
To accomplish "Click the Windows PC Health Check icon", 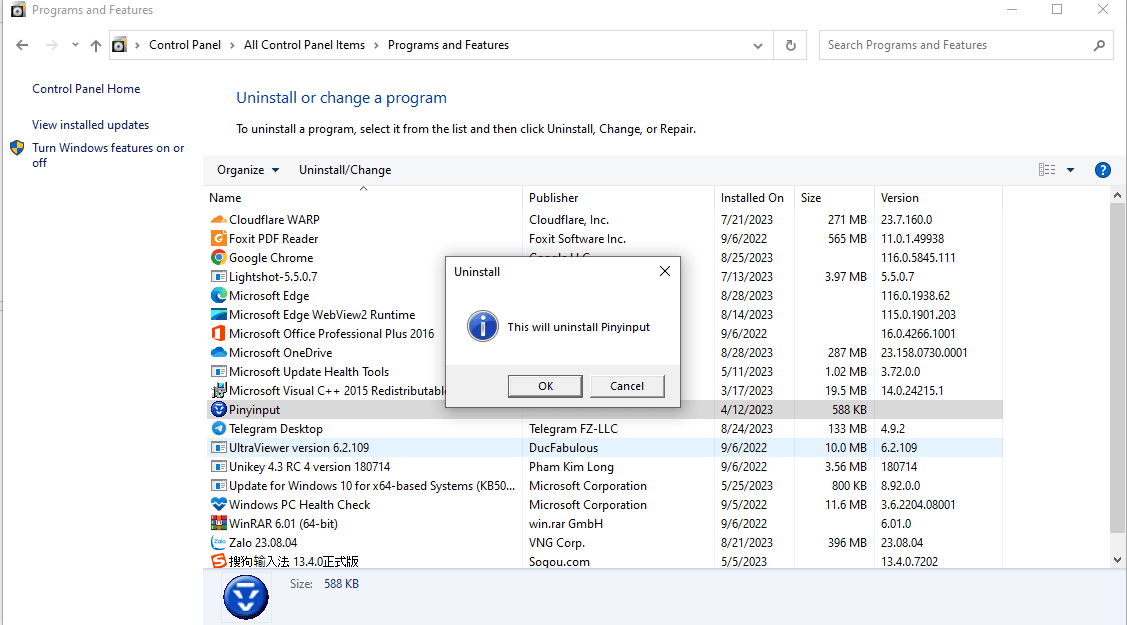I will point(218,505).
